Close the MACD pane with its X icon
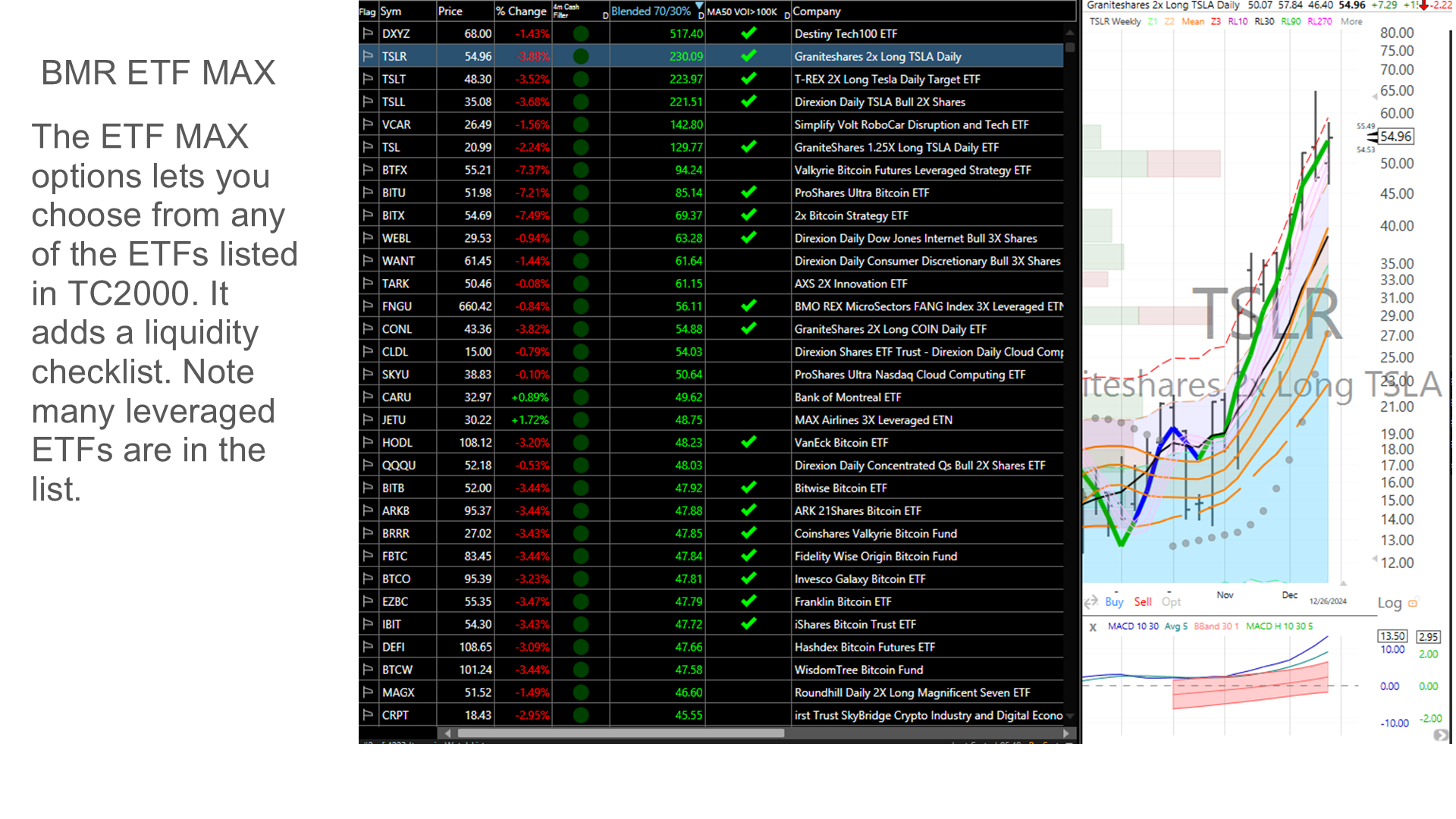 pyautogui.click(x=1092, y=628)
